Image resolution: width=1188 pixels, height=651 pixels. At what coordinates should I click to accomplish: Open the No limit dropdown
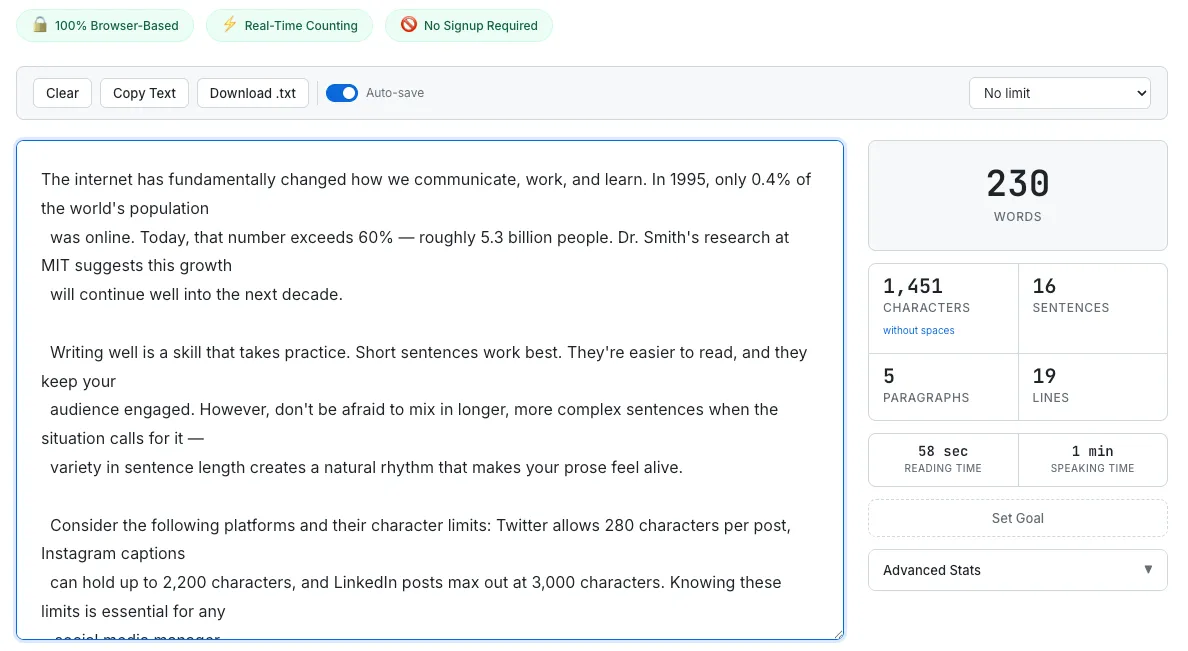coord(1059,92)
